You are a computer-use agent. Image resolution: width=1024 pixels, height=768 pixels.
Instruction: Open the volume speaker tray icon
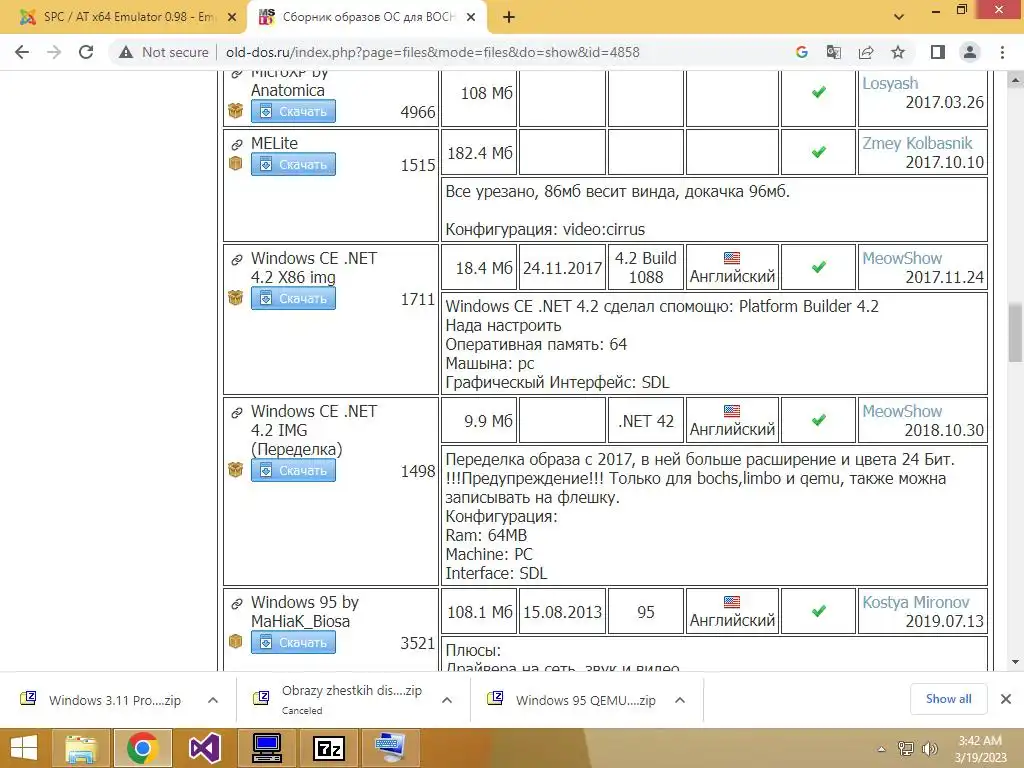[x=929, y=749]
